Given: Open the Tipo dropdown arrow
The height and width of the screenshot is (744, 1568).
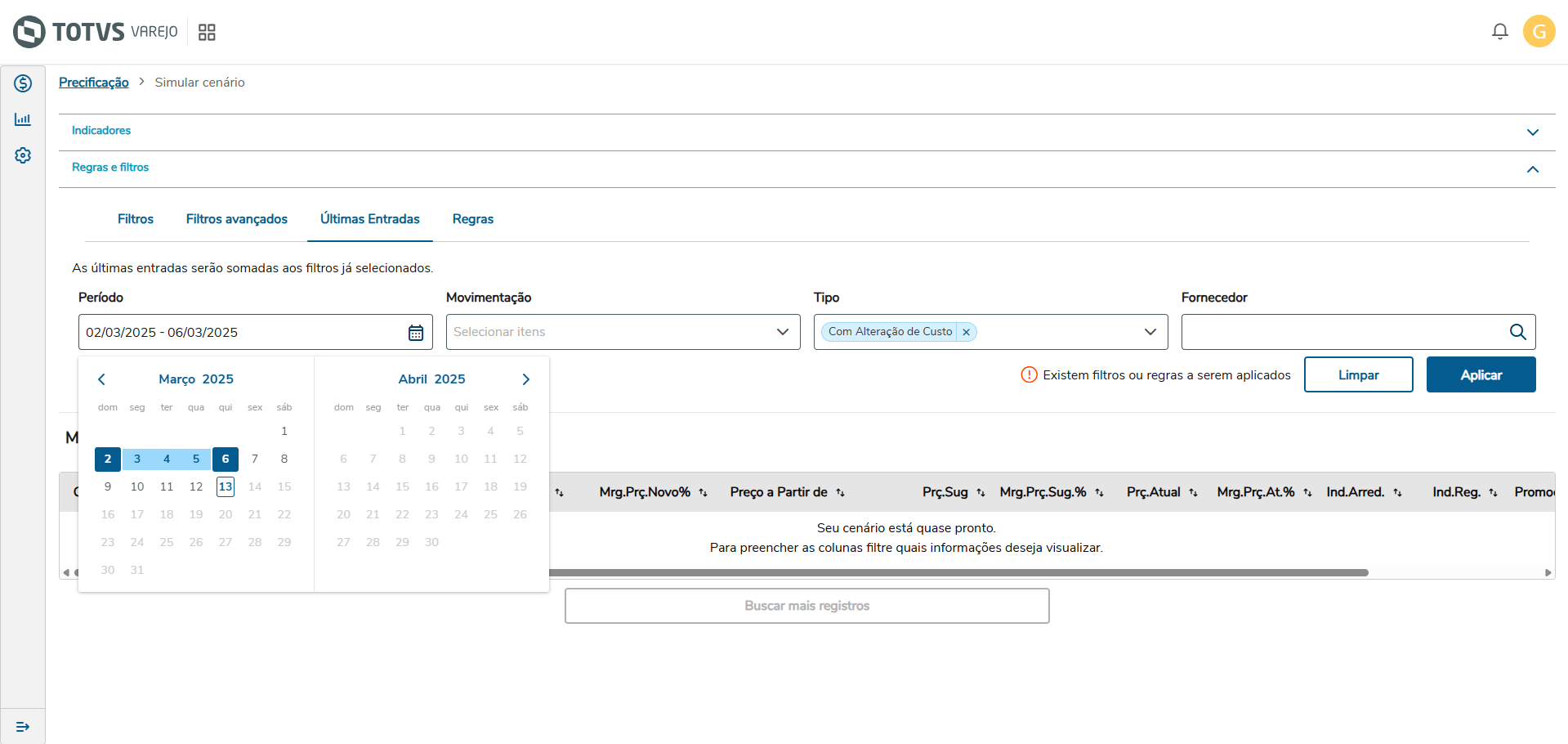Looking at the screenshot, I should [x=1150, y=332].
